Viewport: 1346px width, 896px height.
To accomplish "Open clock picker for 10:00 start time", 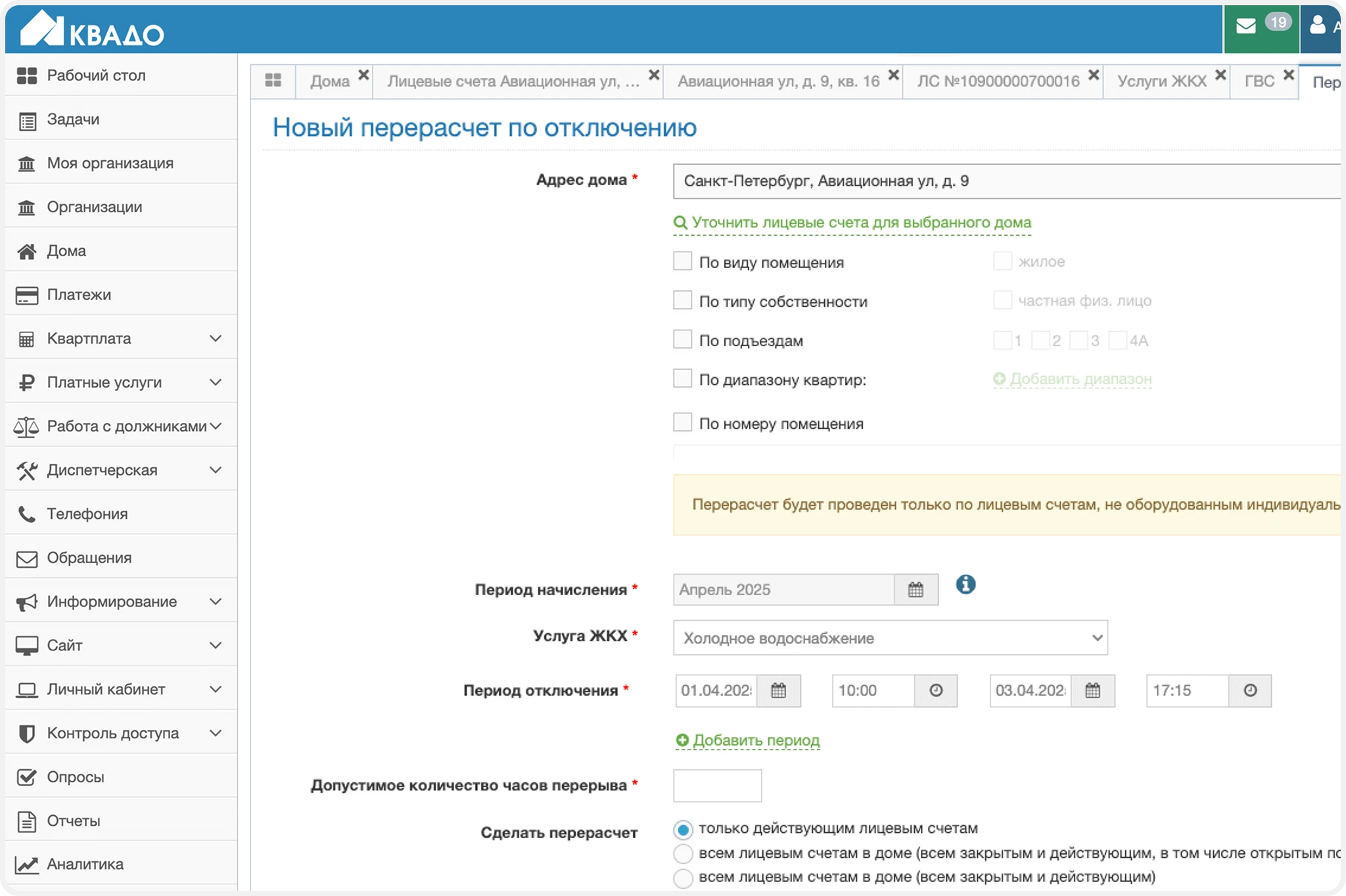I will pos(936,690).
